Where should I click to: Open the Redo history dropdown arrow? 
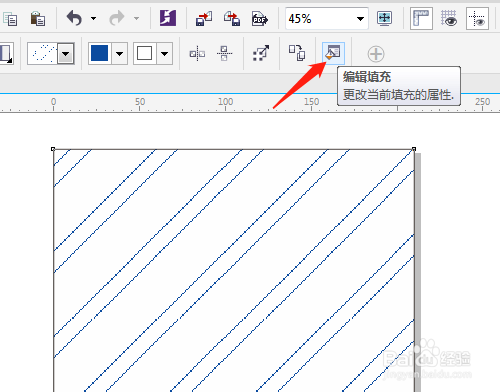[x=136, y=18]
